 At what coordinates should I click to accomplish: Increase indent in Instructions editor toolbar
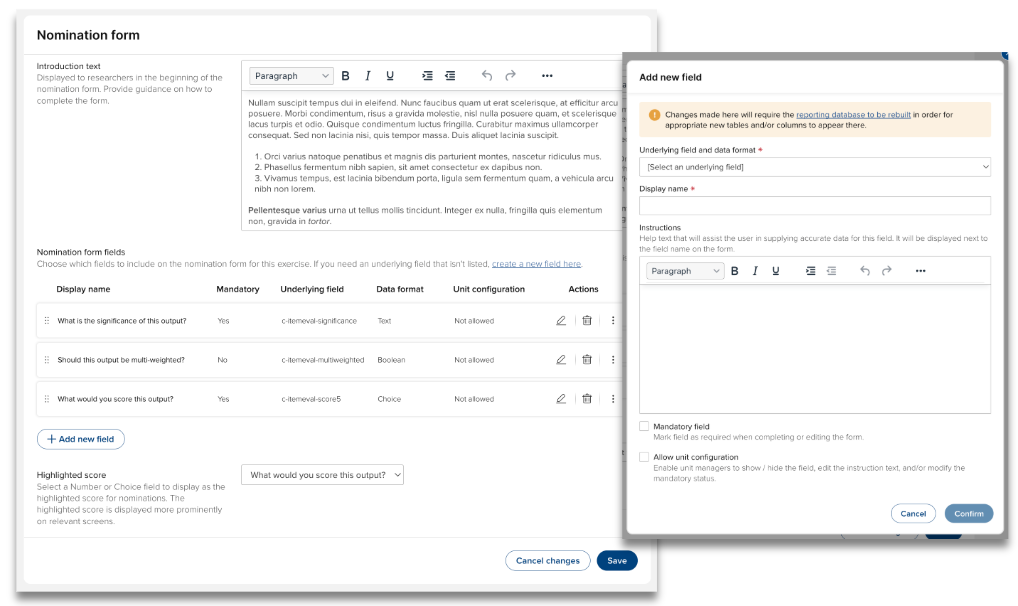(810, 271)
